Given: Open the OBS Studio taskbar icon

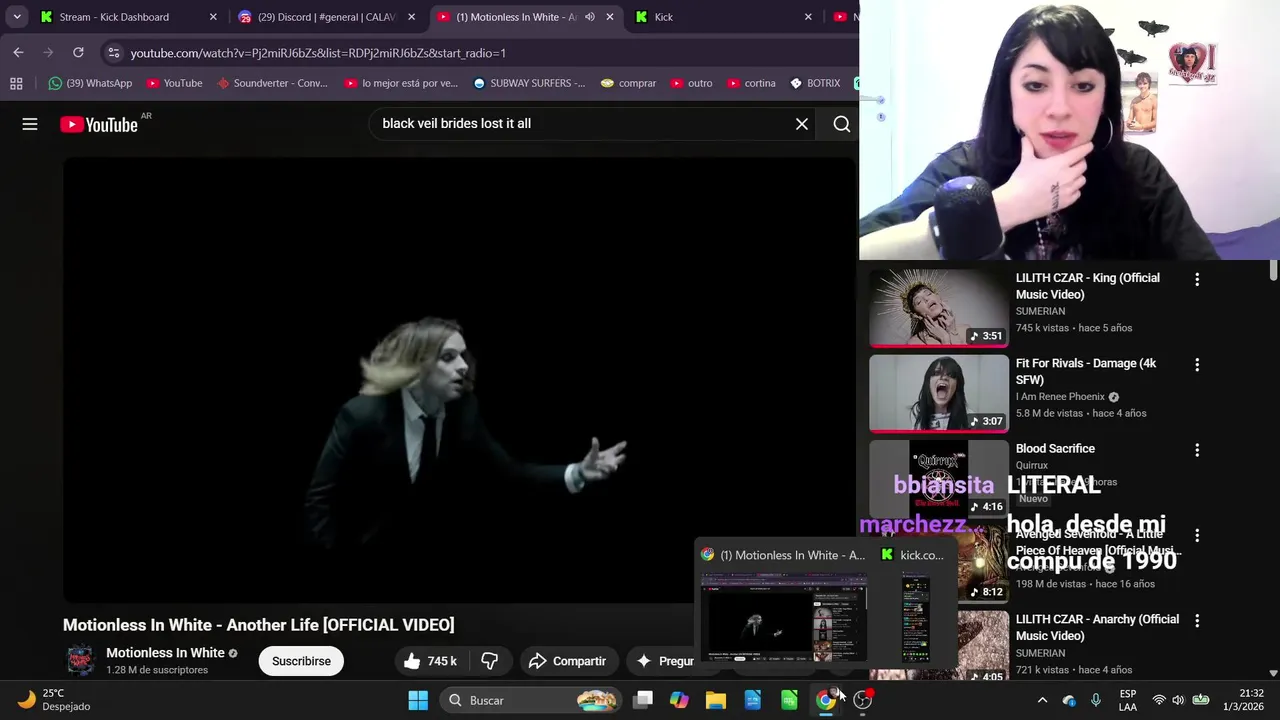Looking at the screenshot, I should [862, 700].
